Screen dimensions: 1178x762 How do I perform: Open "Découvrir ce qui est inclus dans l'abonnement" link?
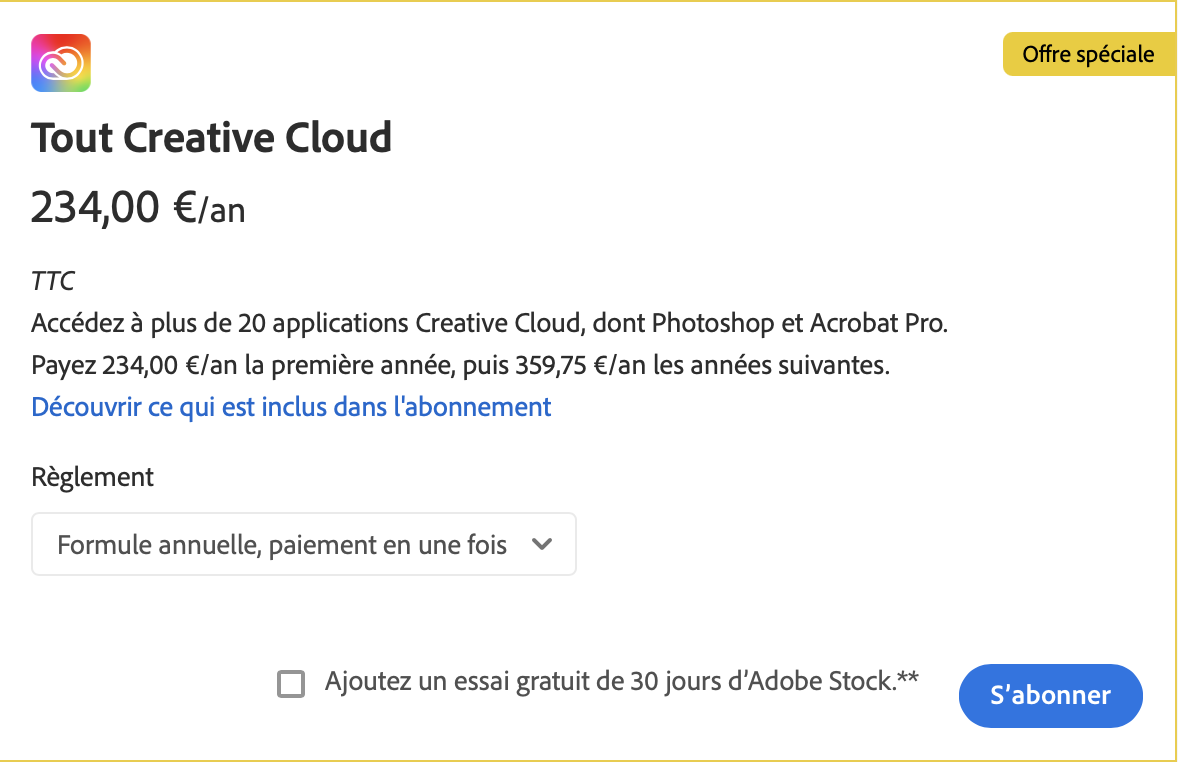tap(291, 407)
